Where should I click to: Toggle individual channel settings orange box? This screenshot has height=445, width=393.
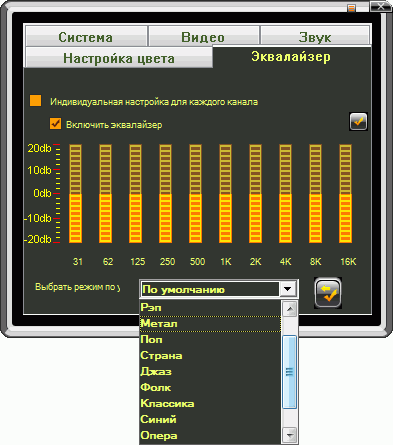[35, 101]
